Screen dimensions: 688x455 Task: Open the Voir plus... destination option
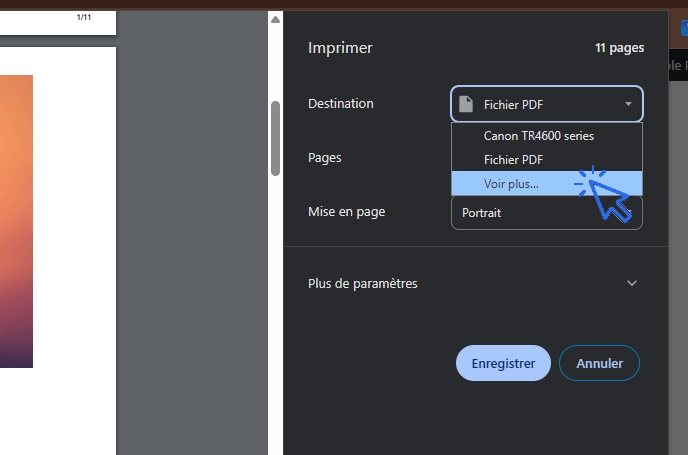click(510, 183)
